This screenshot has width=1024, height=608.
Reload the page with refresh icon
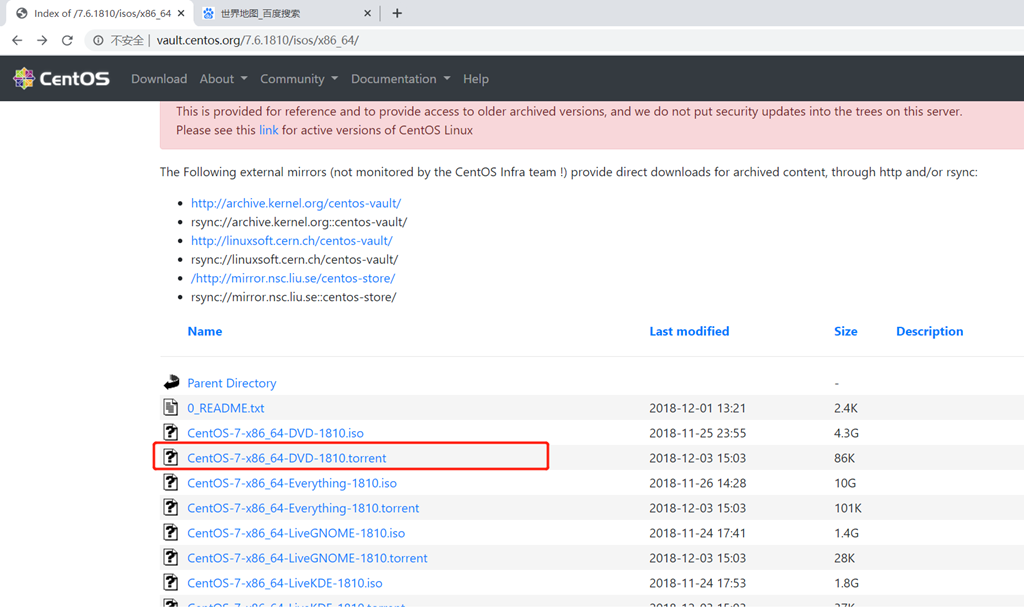[67, 40]
